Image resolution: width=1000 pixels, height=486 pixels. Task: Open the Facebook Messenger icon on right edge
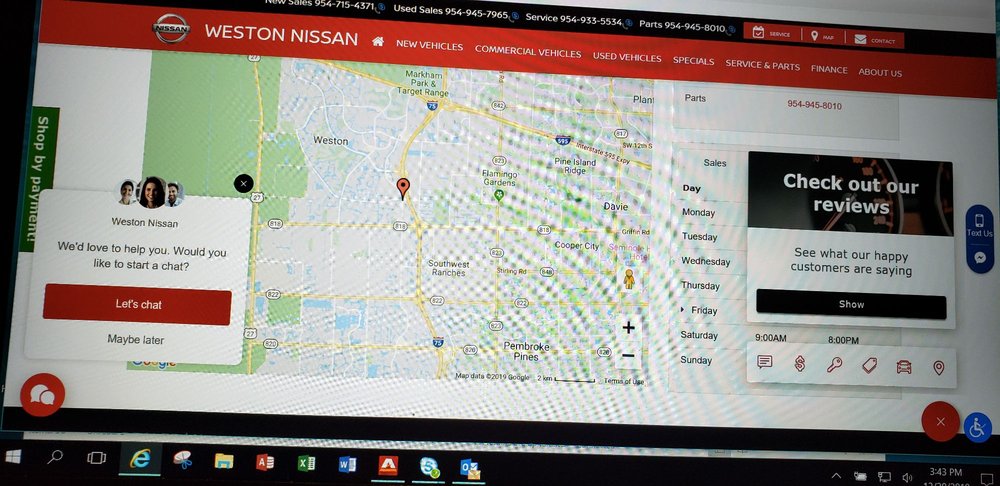click(980, 258)
